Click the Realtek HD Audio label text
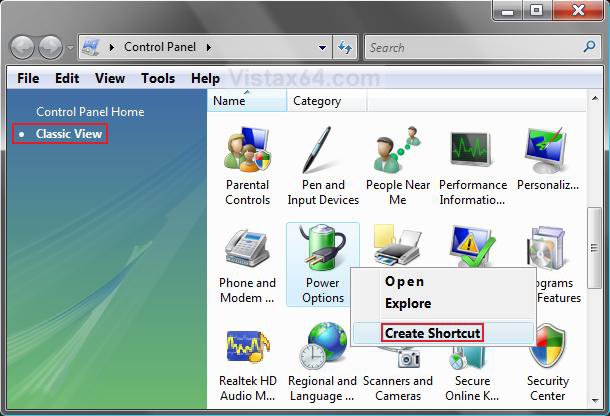 click(x=247, y=388)
